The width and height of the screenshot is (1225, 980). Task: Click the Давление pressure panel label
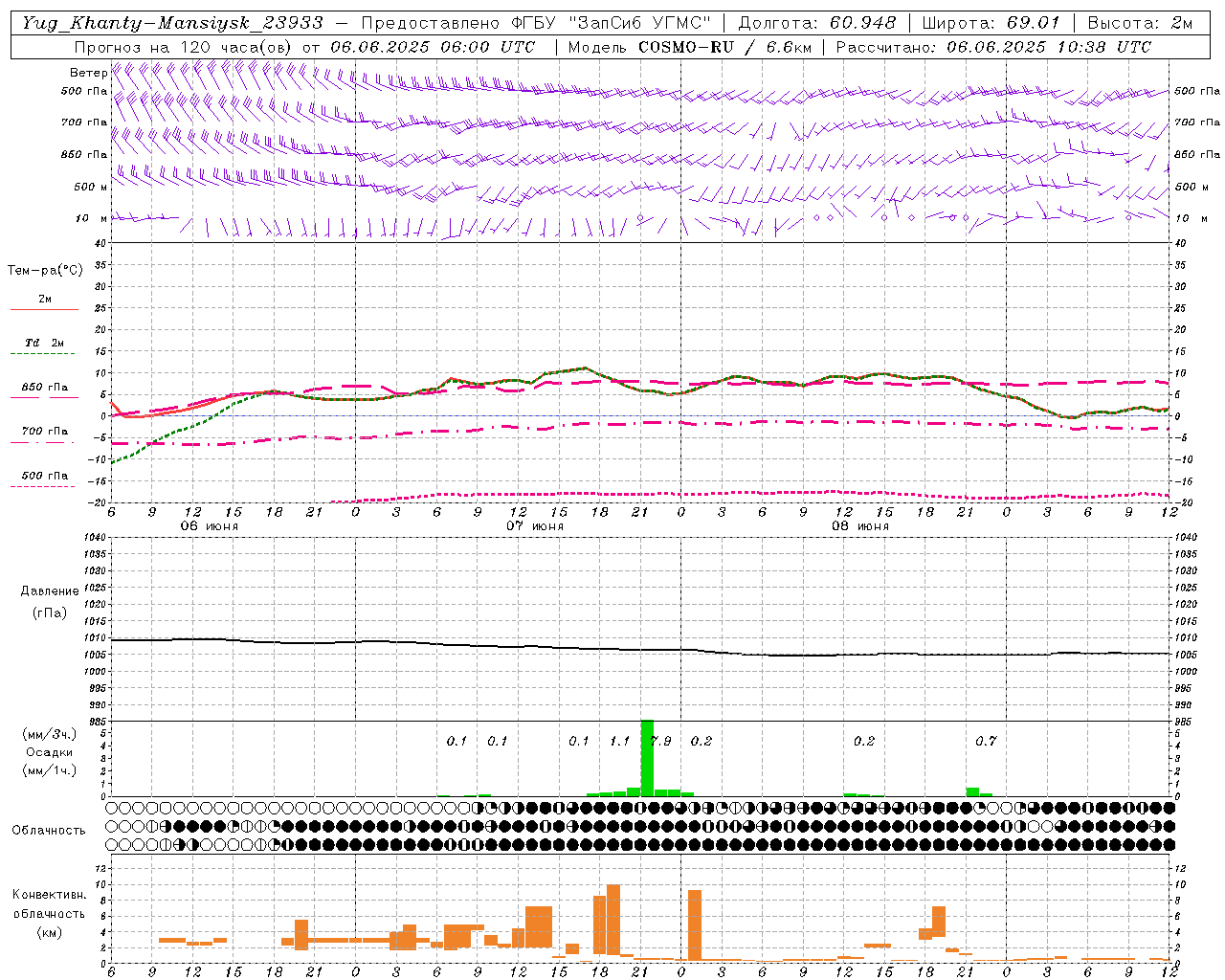click(50, 591)
